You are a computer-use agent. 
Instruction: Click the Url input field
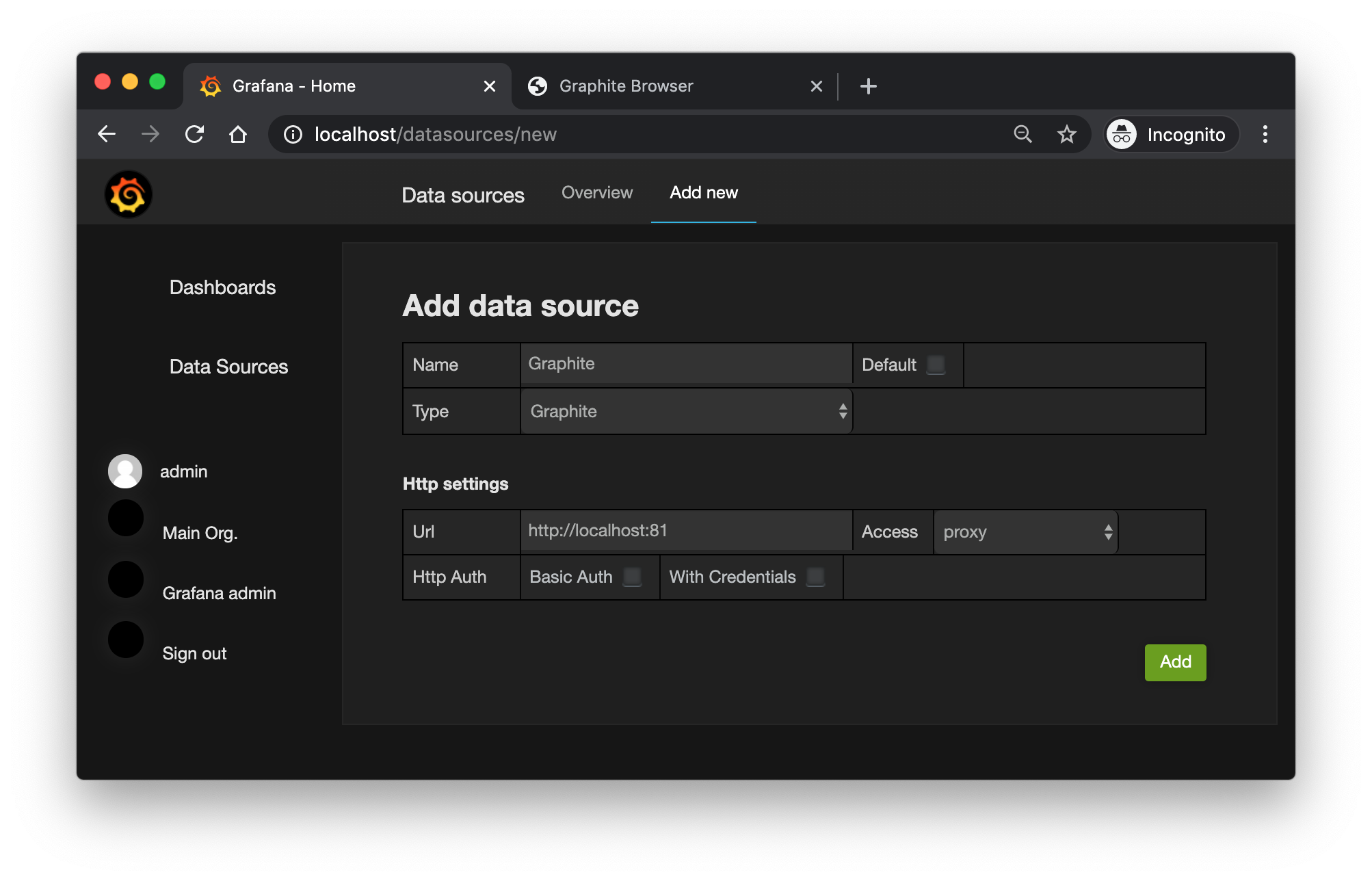pyautogui.click(x=685, y=531)
